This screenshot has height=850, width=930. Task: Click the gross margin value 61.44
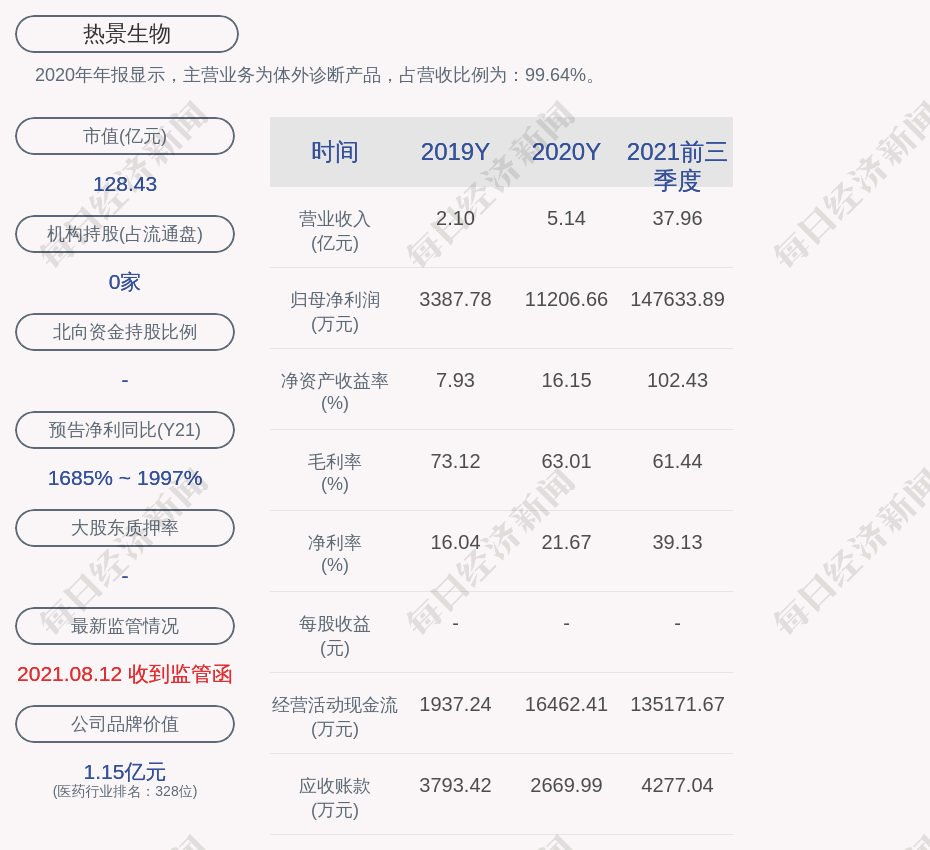[677, 461]
